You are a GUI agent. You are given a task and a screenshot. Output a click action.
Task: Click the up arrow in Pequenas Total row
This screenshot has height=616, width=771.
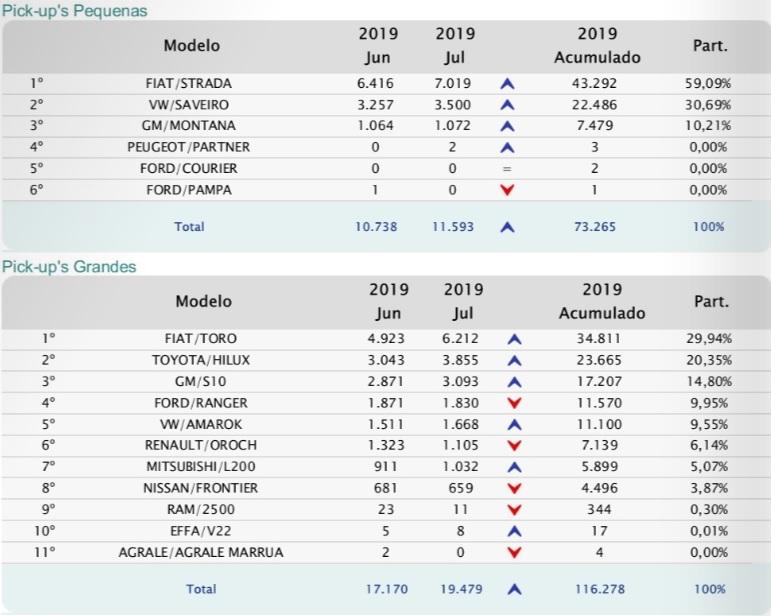[x=507, y=227]
